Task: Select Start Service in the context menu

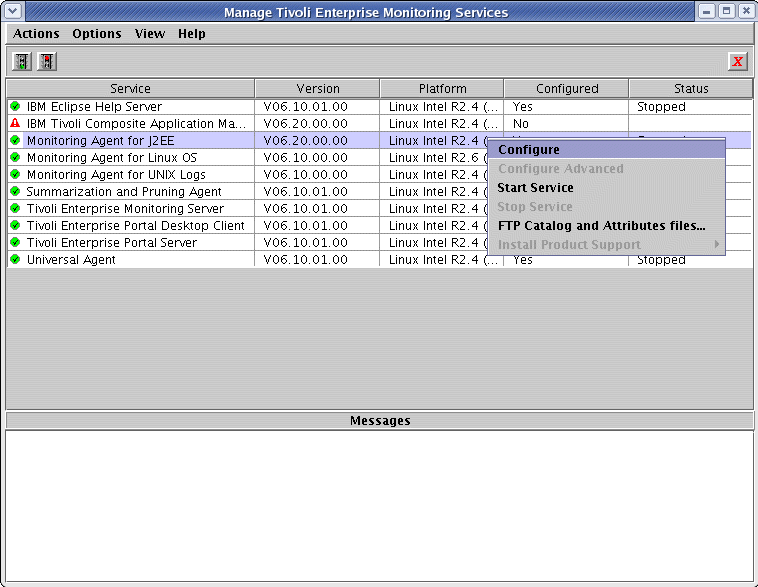Action: point(535,188)
